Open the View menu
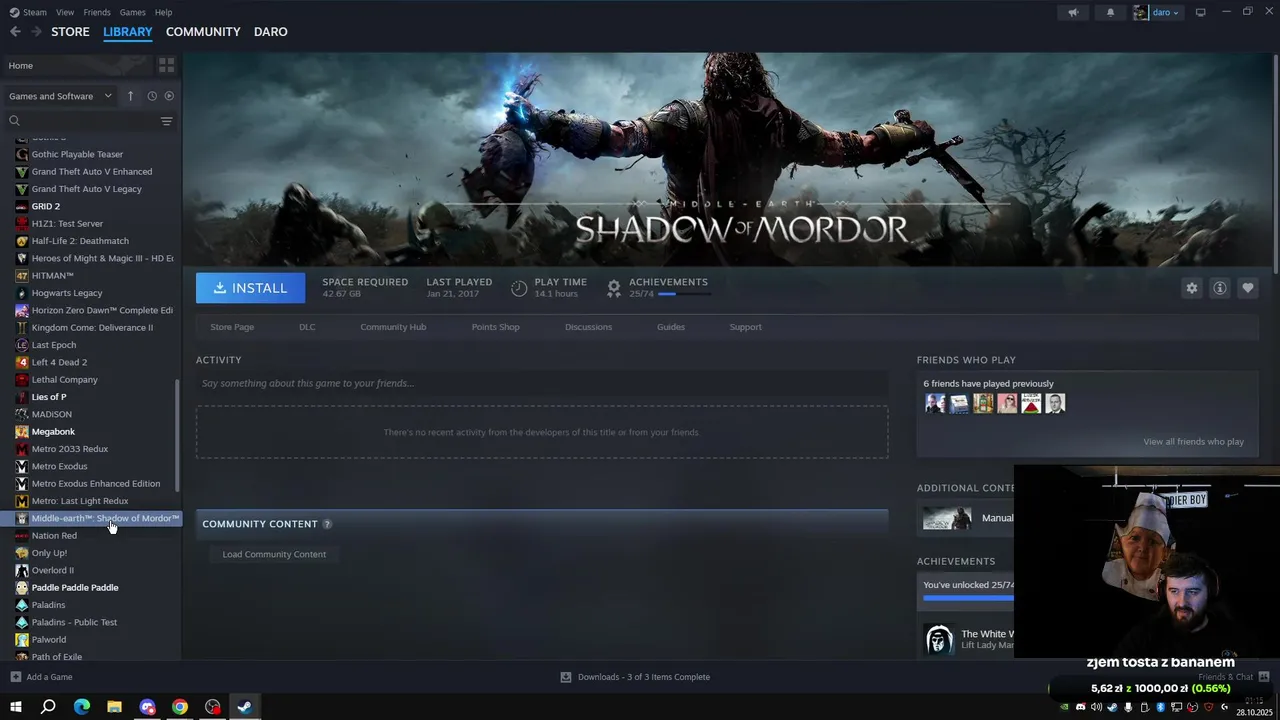Image resolution: width=1280 pixels, height=720 pixels. coord(65,12)
